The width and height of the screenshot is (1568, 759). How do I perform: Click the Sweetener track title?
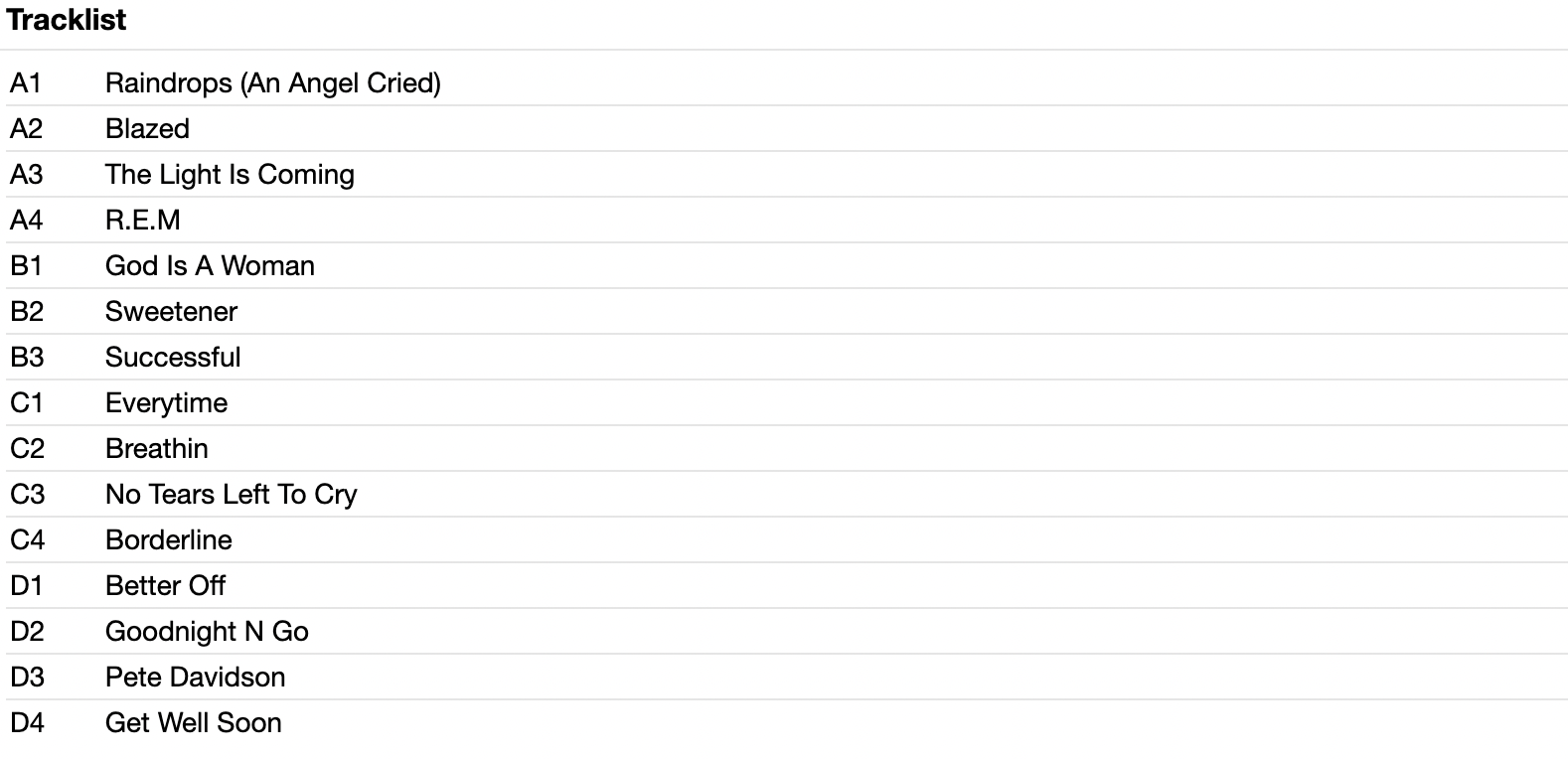pyautogui.click(x=171, y=311)
